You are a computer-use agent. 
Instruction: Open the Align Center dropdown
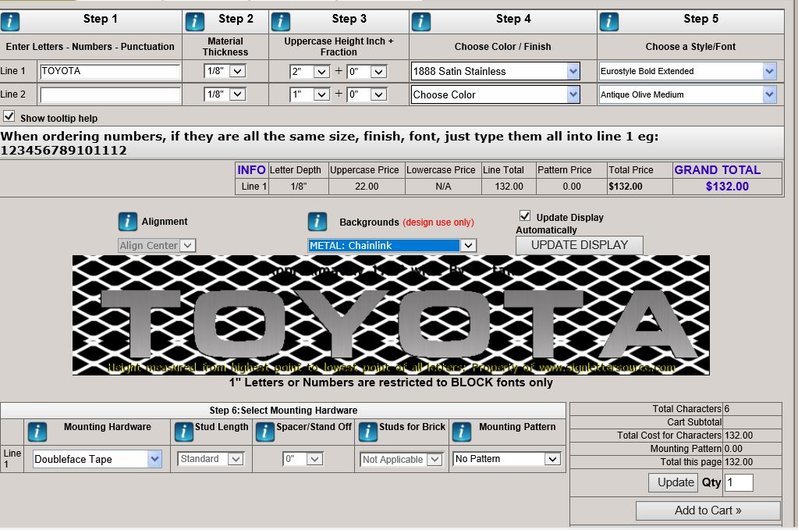click(x=157, y=245)
